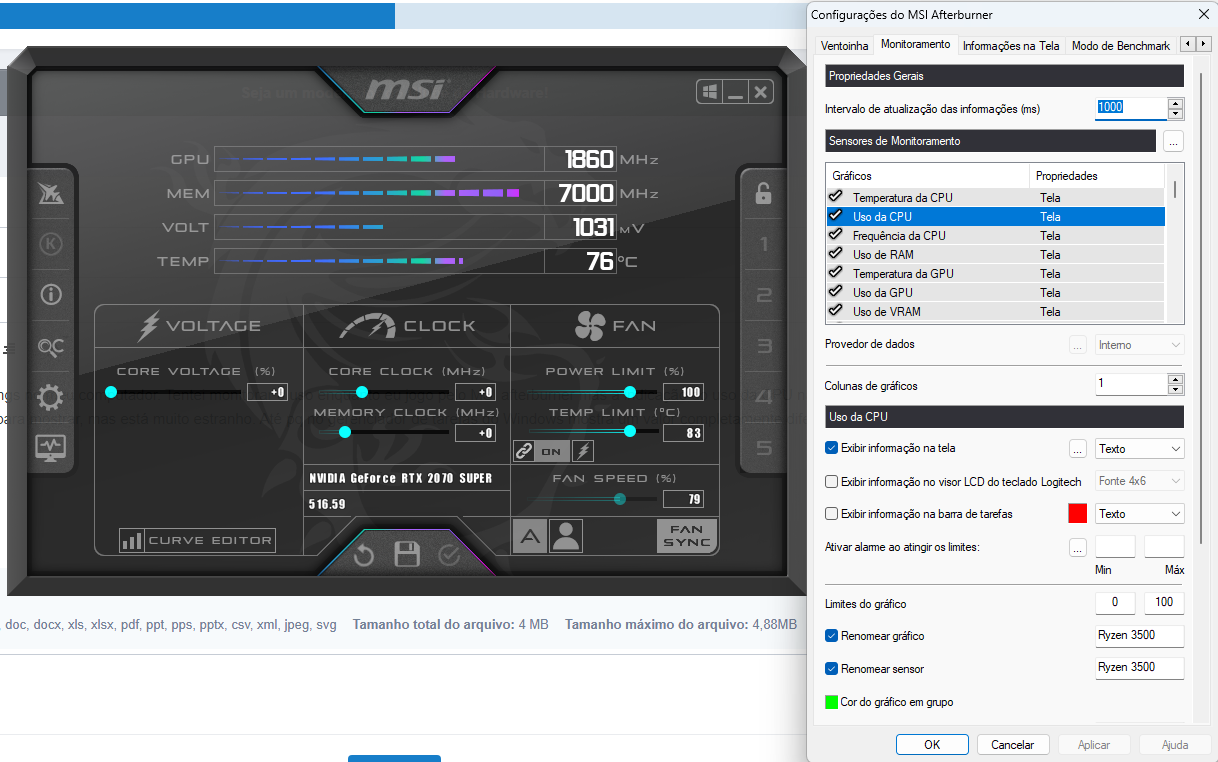
Task: Click the green group graph color swatch
Action: click(x=831, y=702)
